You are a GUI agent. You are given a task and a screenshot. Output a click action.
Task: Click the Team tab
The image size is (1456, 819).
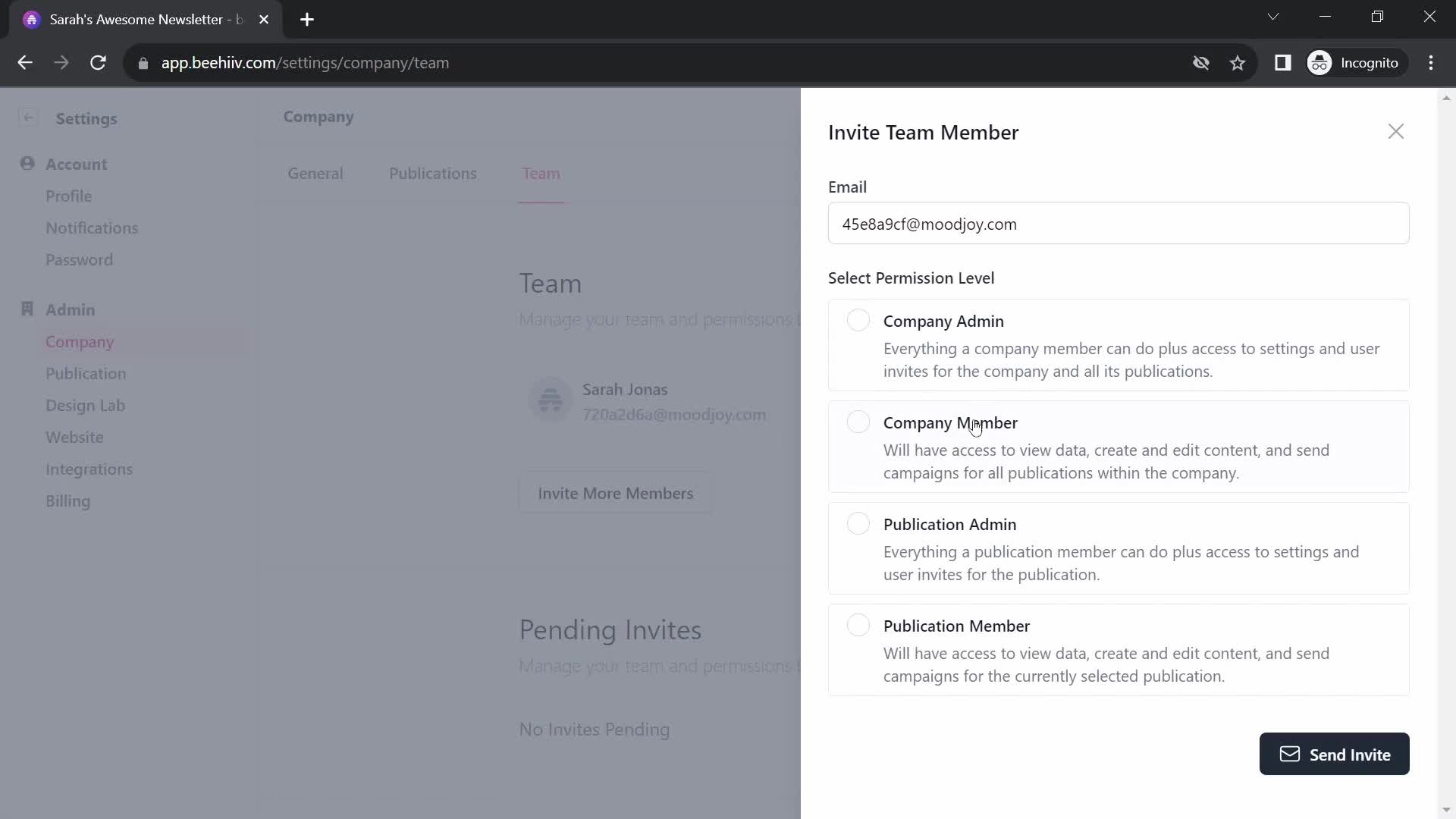[542, 173]
